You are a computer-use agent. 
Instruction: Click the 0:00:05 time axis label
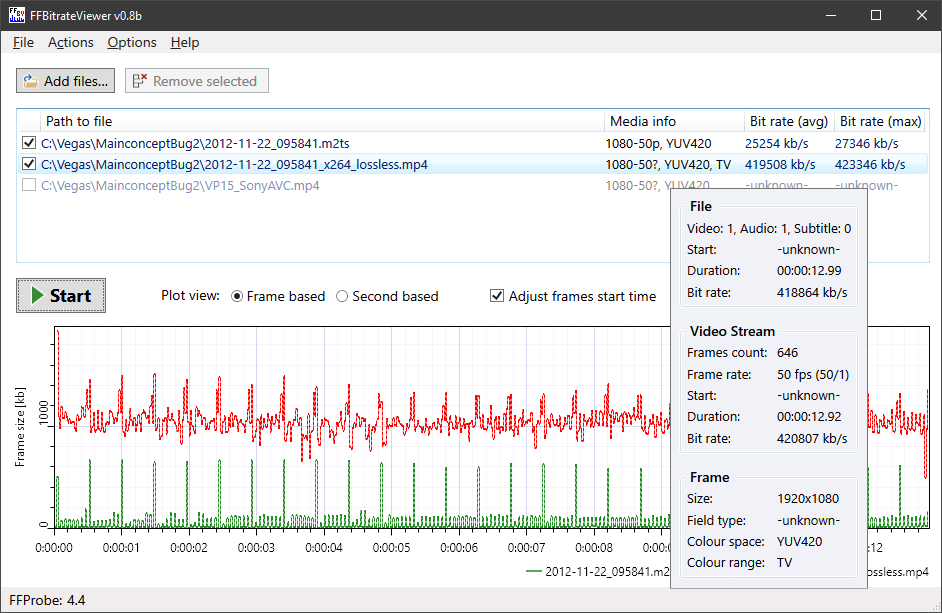click(392, 547)
